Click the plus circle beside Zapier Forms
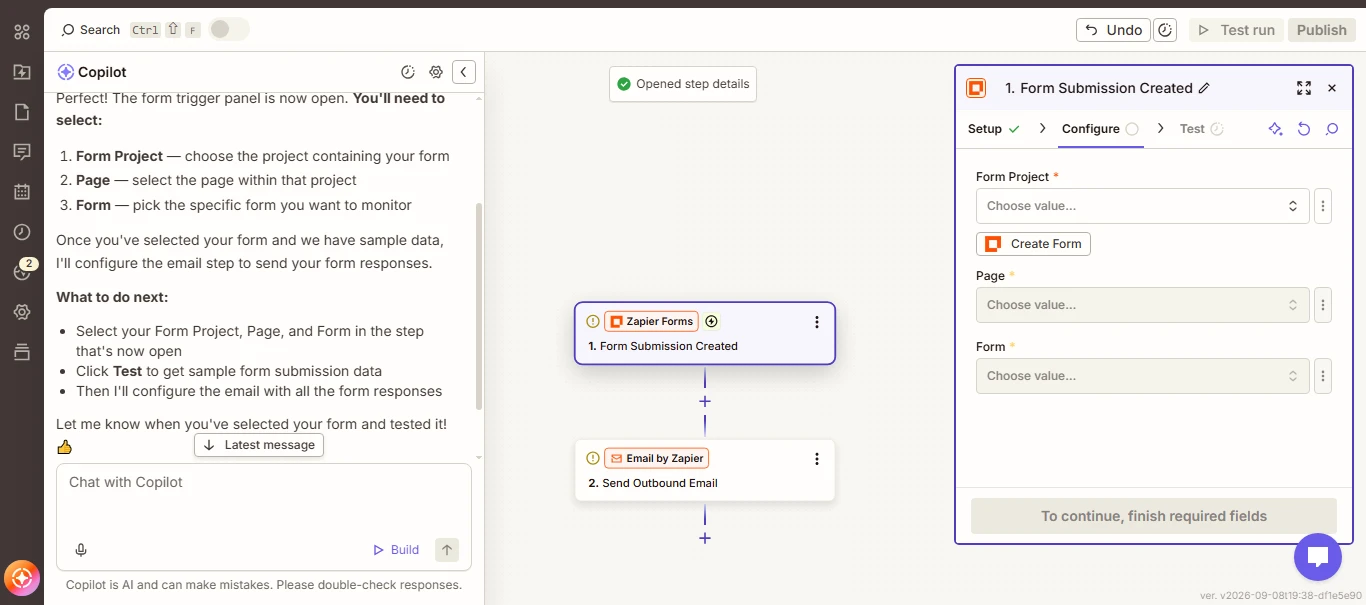This screenshot has height=605, width=1366. (x=711, y=322)
